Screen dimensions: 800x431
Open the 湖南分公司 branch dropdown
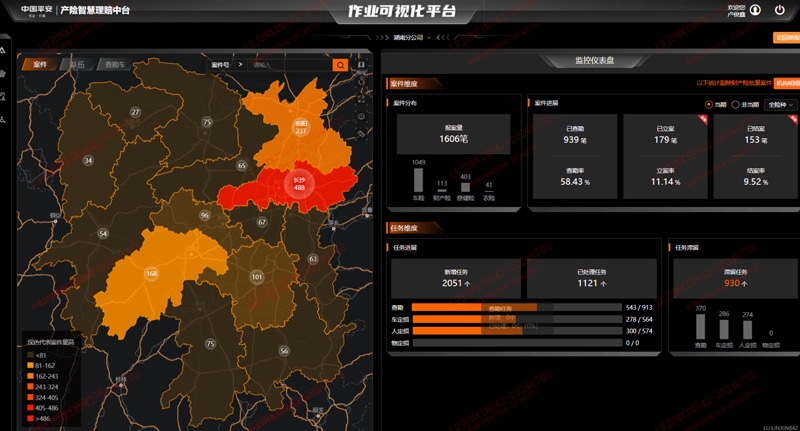coord(412,38)
